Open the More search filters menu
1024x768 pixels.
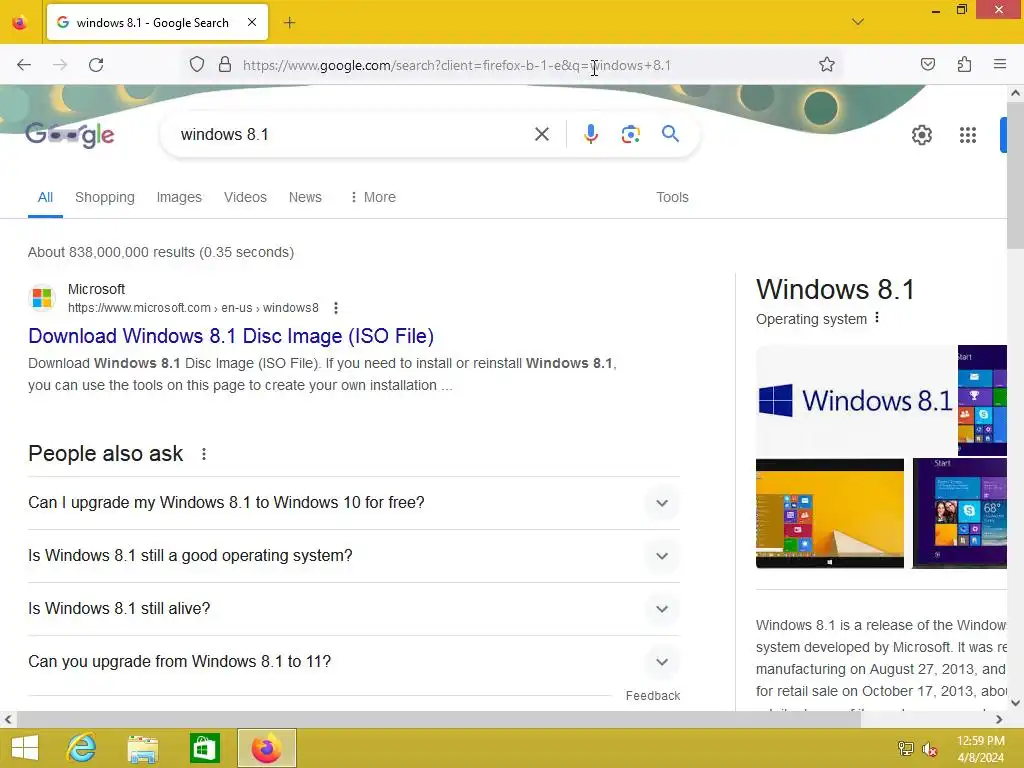pos(373,197)
